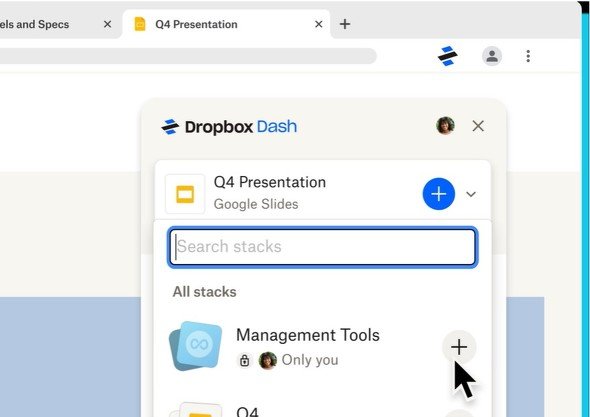Close the Specs browser tab
This screenshot has height=417, width=590.
point(108,24)
